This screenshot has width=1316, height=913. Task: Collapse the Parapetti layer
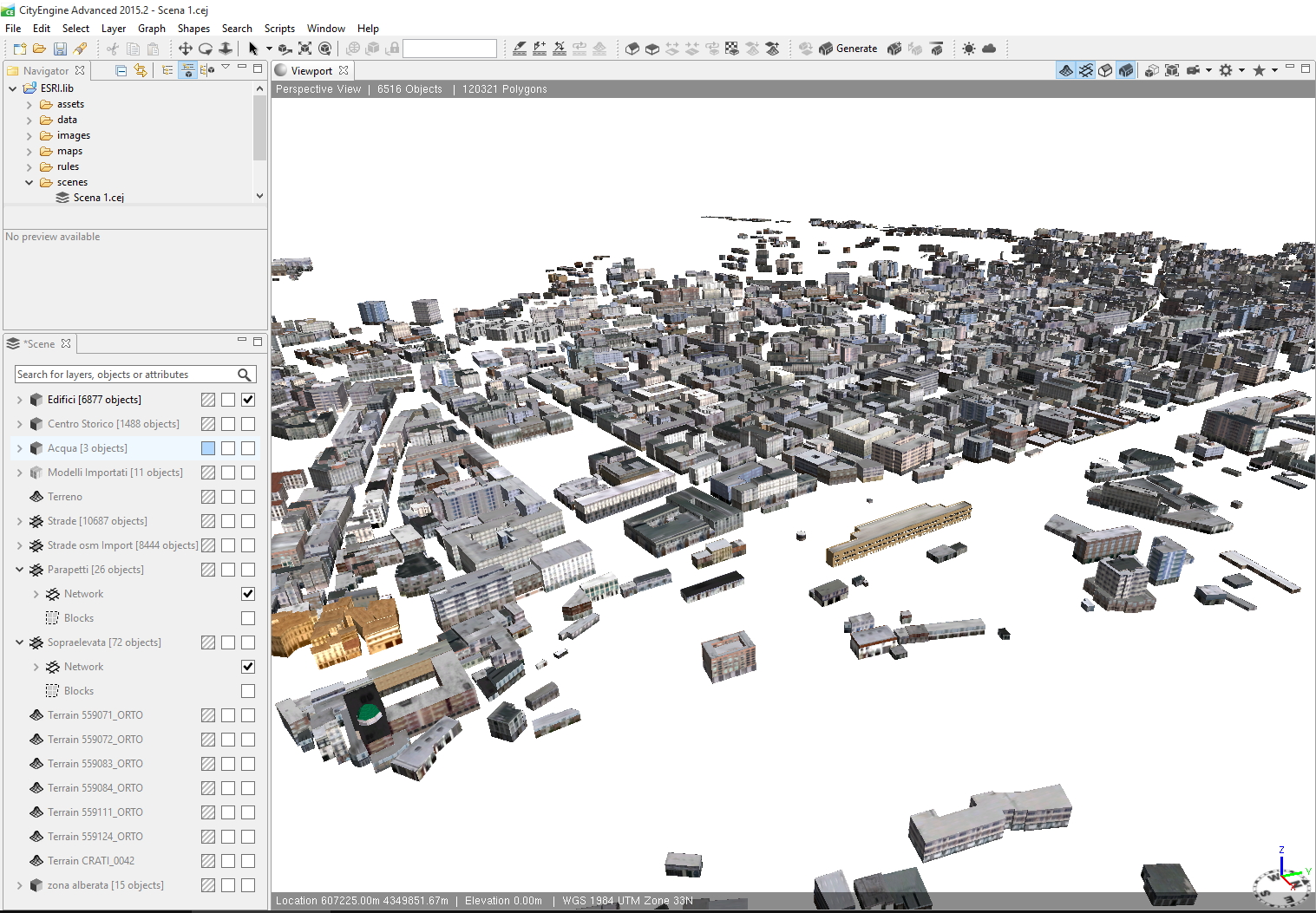click(19, 570)
